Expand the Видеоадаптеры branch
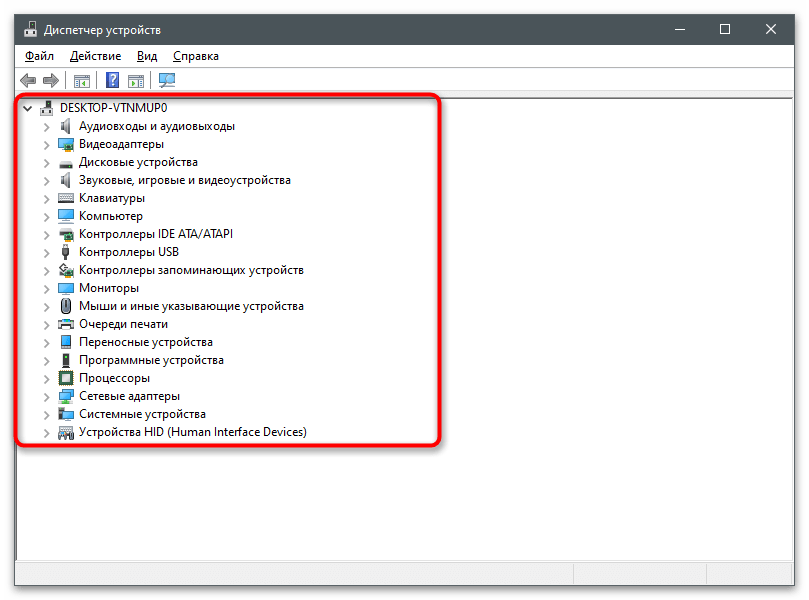 (x=46, y=145)
